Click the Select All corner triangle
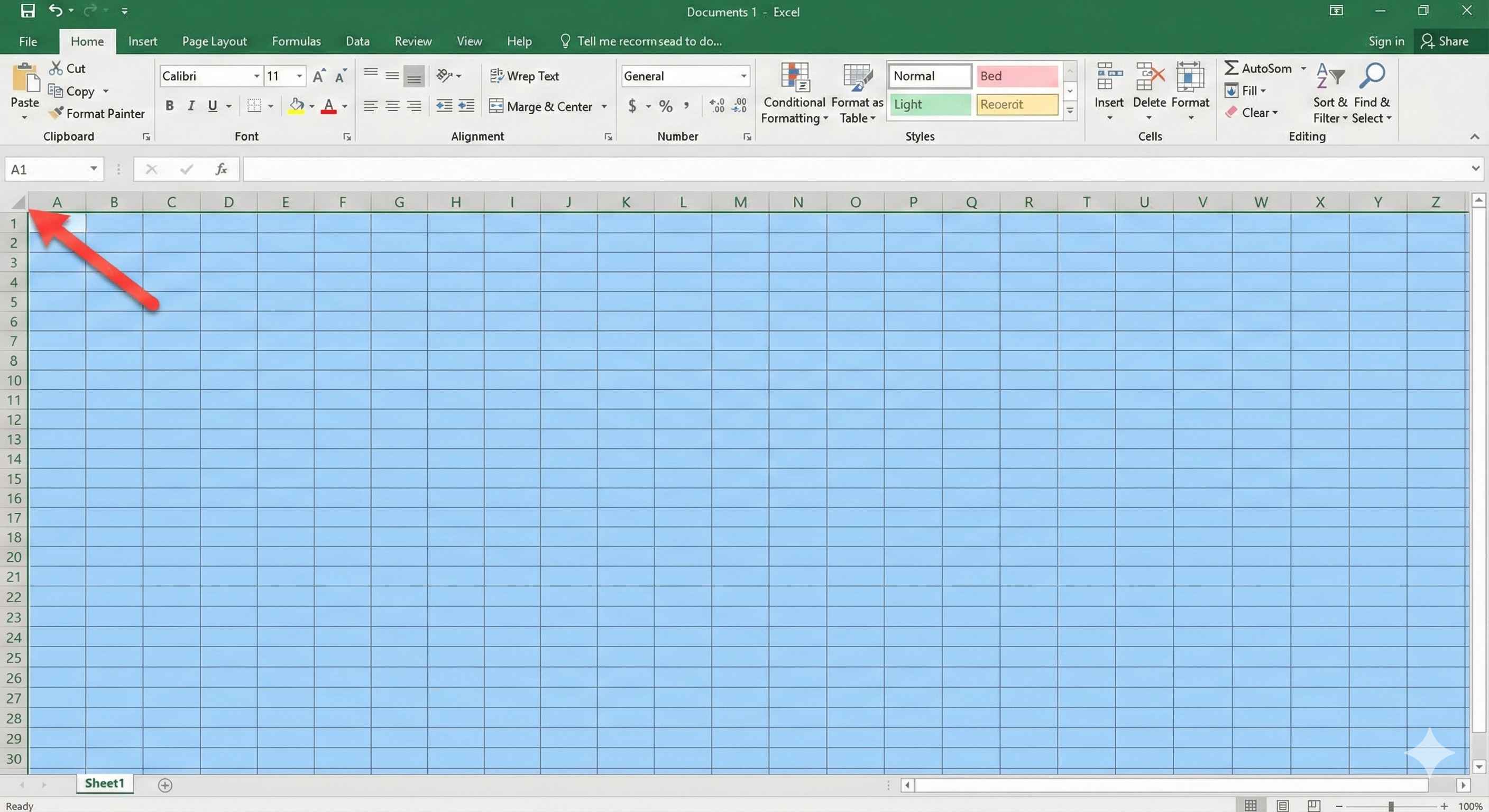Screen dimensions: 1489x812 tap(19, 202)
